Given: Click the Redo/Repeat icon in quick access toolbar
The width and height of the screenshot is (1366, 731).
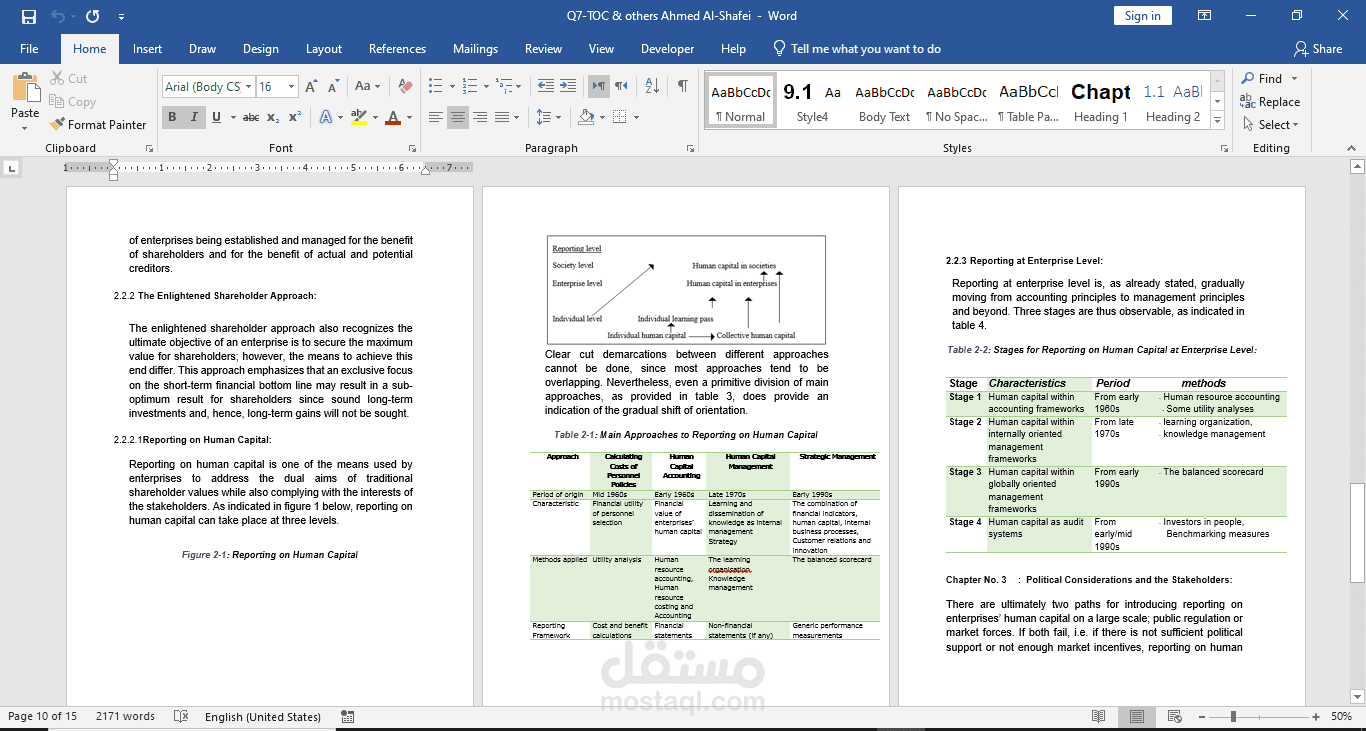Looking at the screenshot, I should tap(92, 16).
